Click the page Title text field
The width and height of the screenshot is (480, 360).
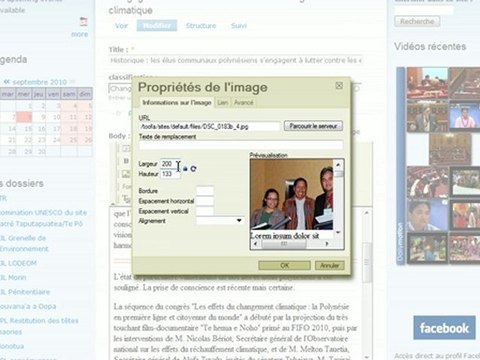[236, 60]
